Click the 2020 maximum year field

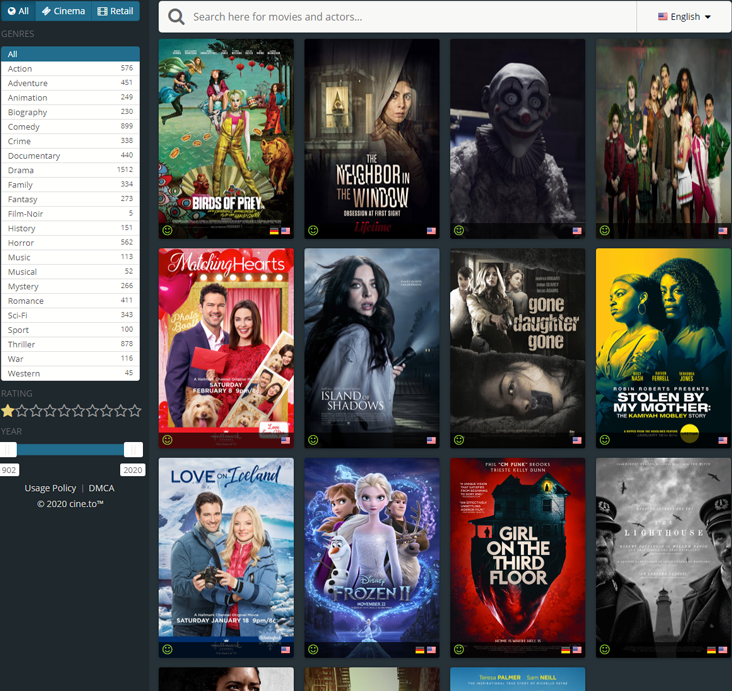coord(133,470)
